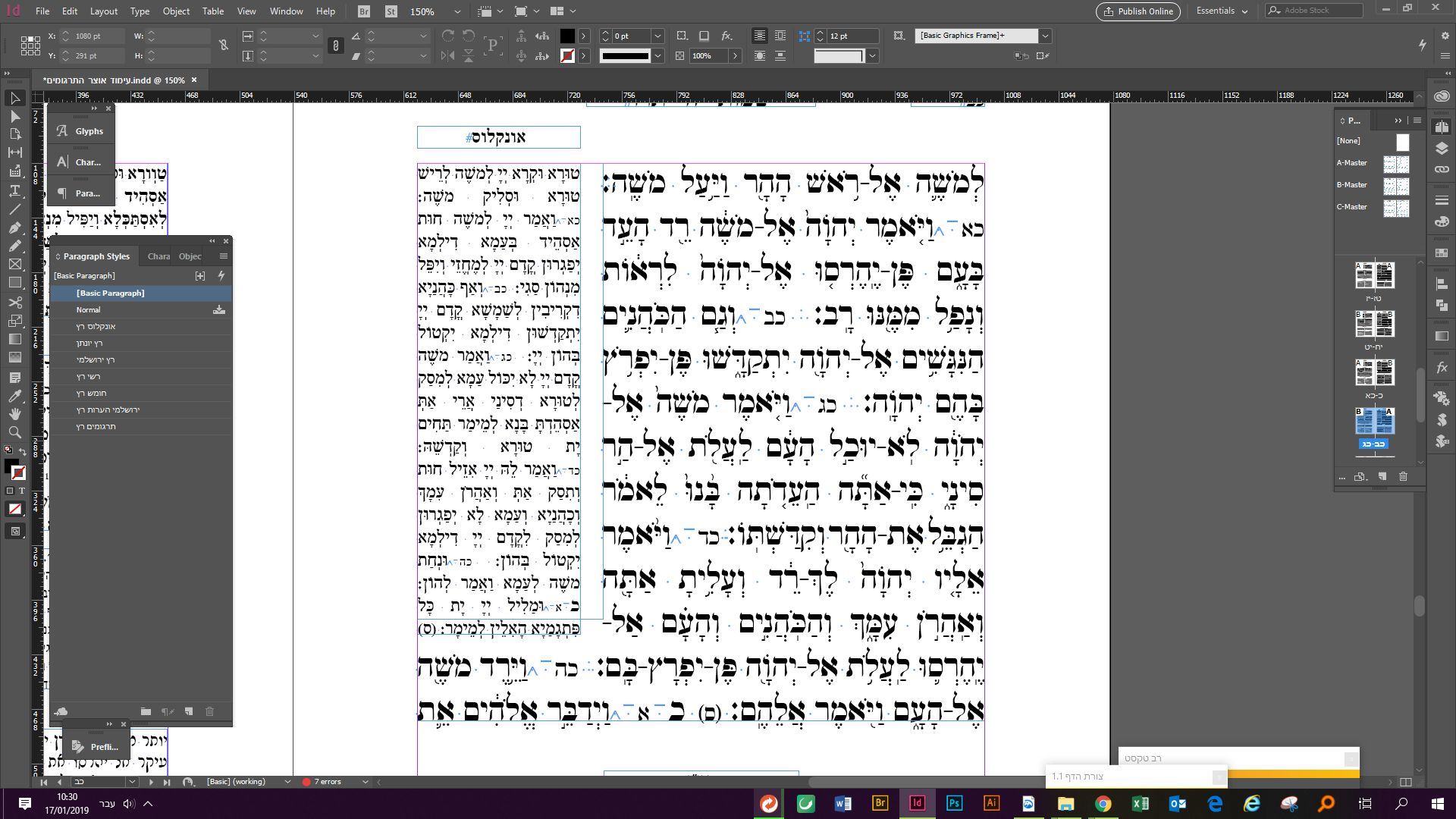Switch to the Chara styles tab
Viewport: 1456px width, 819px height.
158,256
